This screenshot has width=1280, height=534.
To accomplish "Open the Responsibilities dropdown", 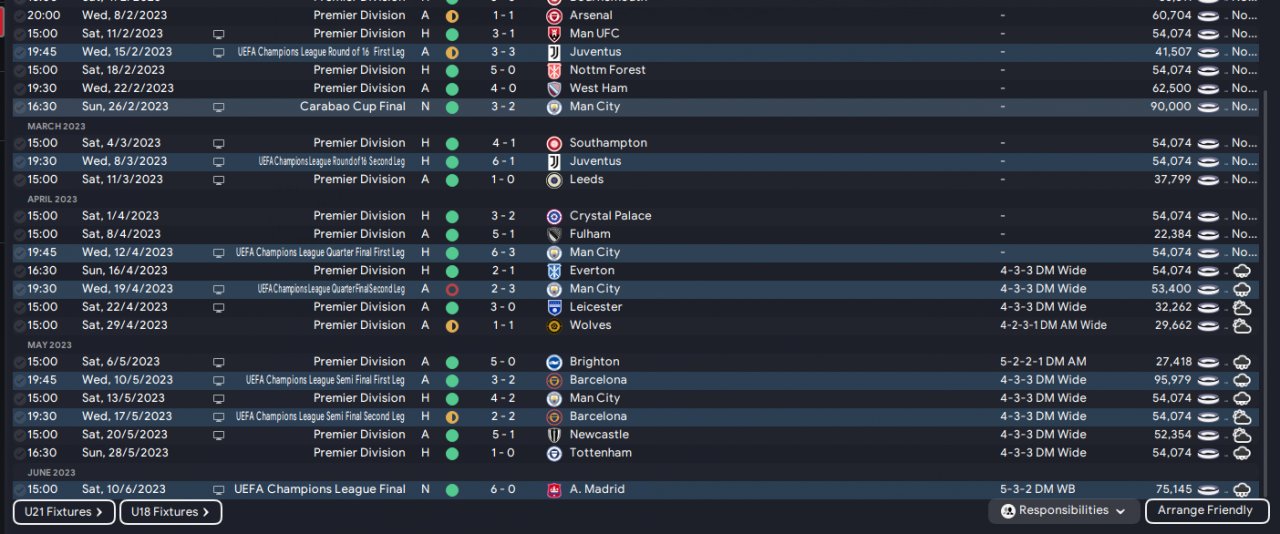I will coord(1063,511).
